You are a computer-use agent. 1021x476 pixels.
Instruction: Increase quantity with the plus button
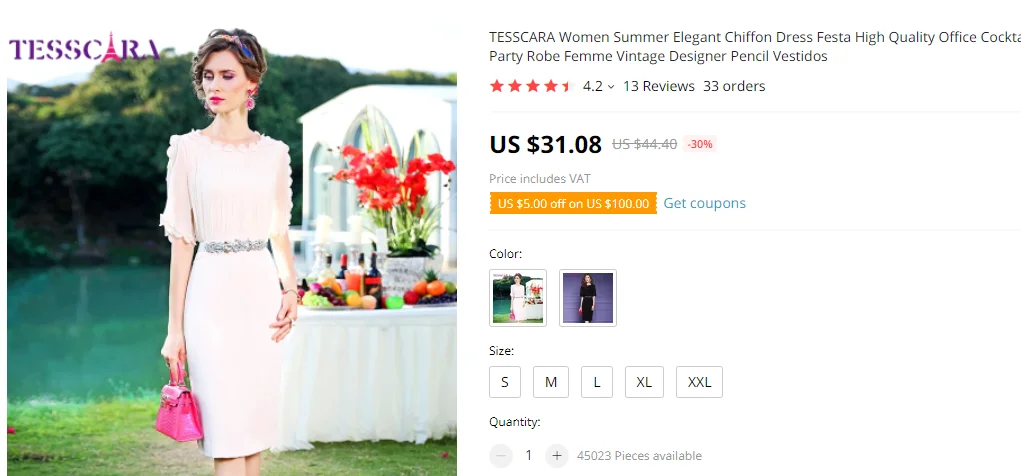tap(556, 456)
